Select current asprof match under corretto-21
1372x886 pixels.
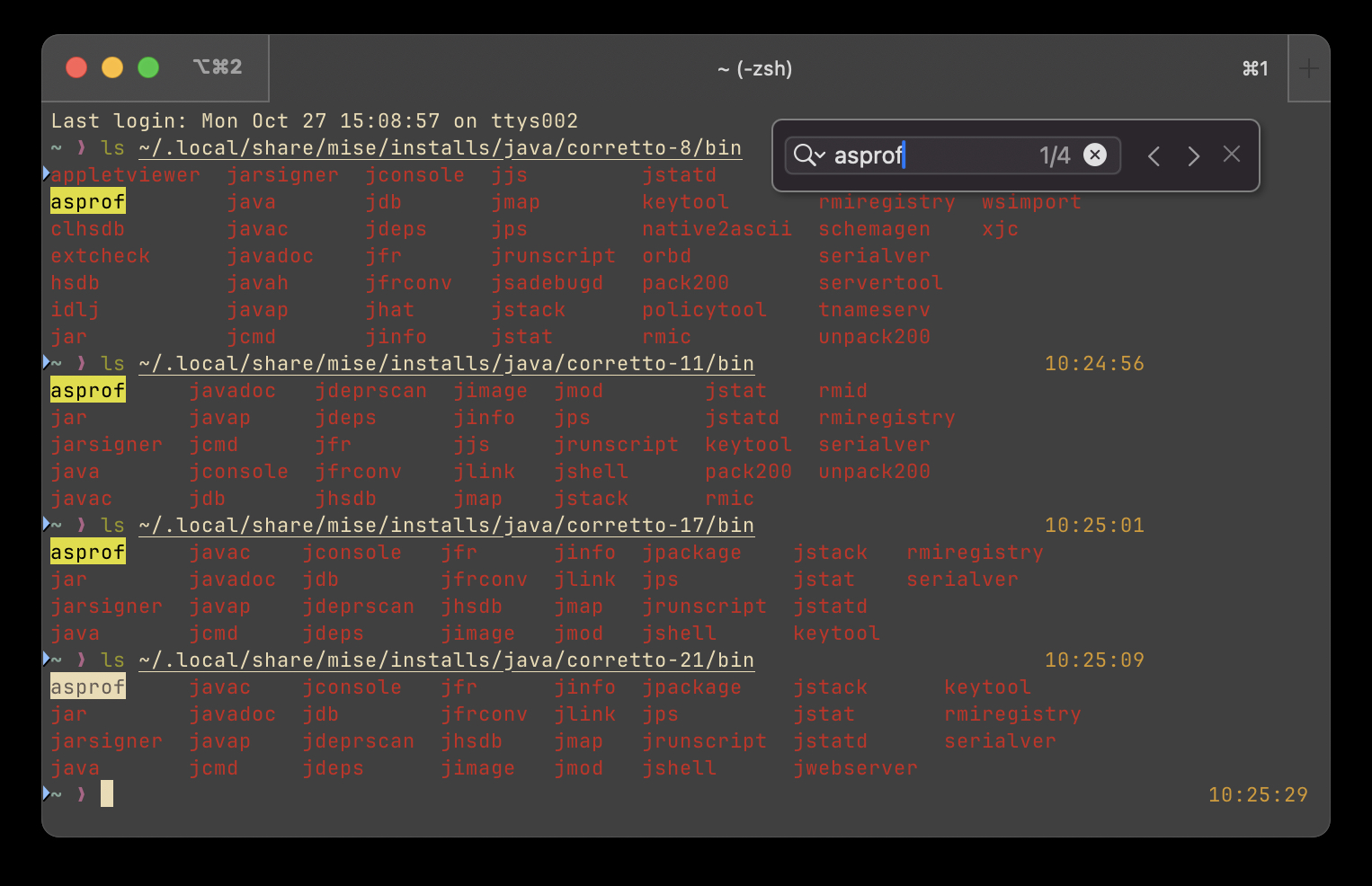click(x=87, y=687)
